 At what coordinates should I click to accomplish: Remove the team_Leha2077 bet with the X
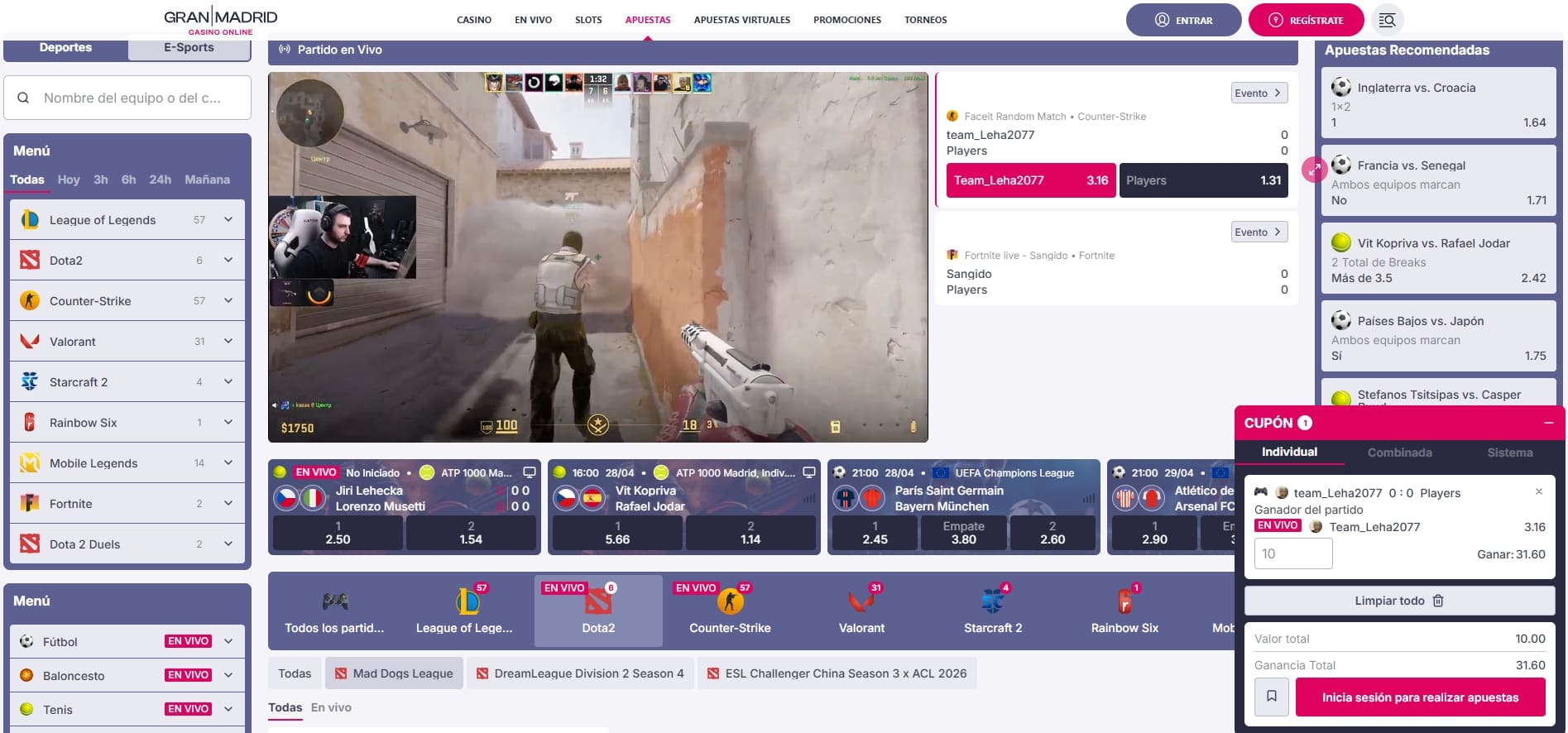[1539, 491]
